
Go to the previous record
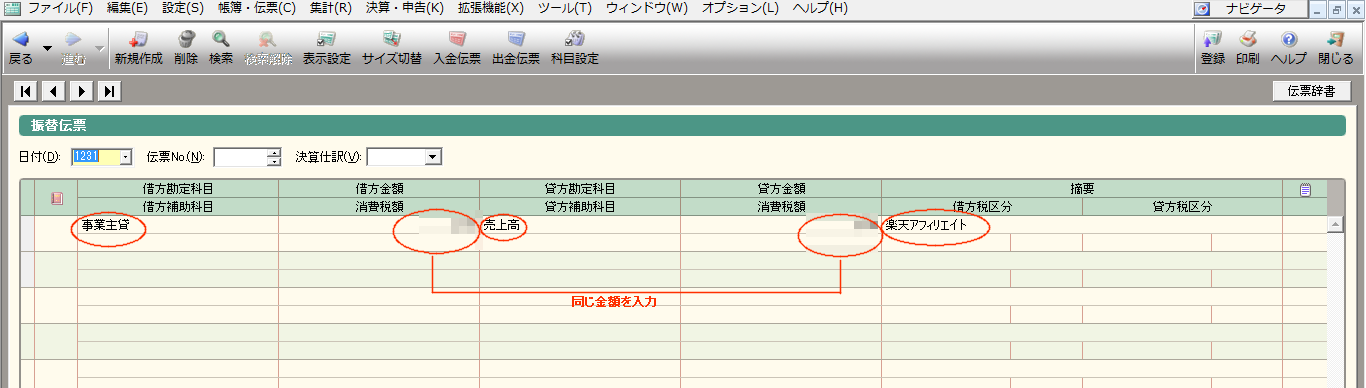click(54, 91)
